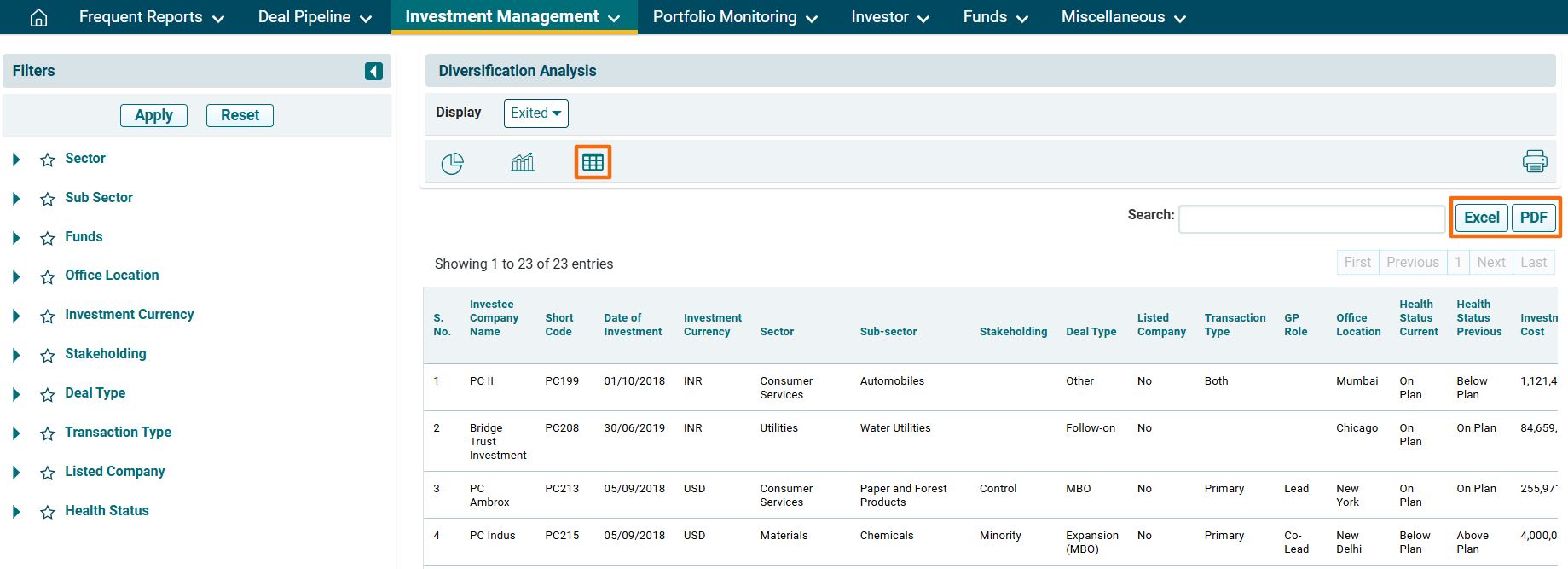Expand the Sub Sector filter
The image size is (1568, 569).
[16, 199]
